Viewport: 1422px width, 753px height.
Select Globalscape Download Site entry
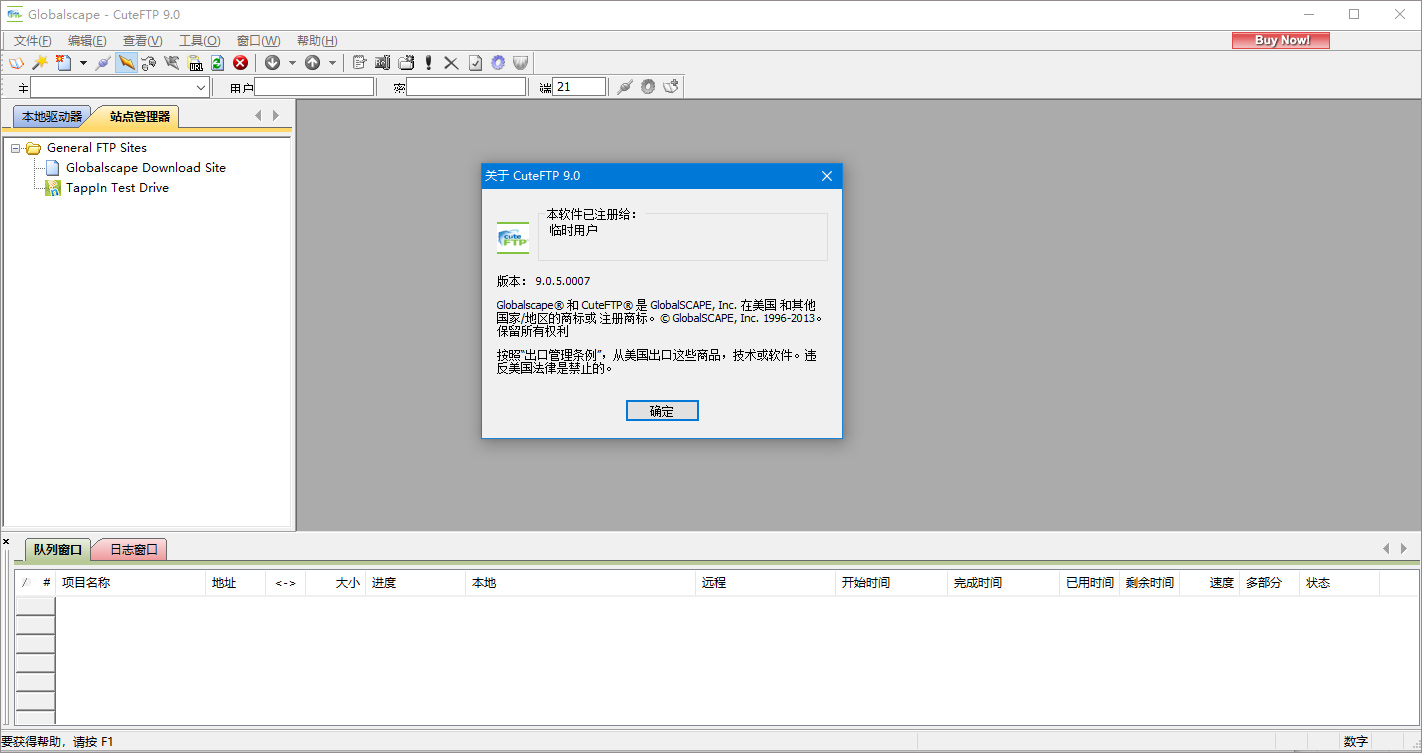[x=146, y=168]
